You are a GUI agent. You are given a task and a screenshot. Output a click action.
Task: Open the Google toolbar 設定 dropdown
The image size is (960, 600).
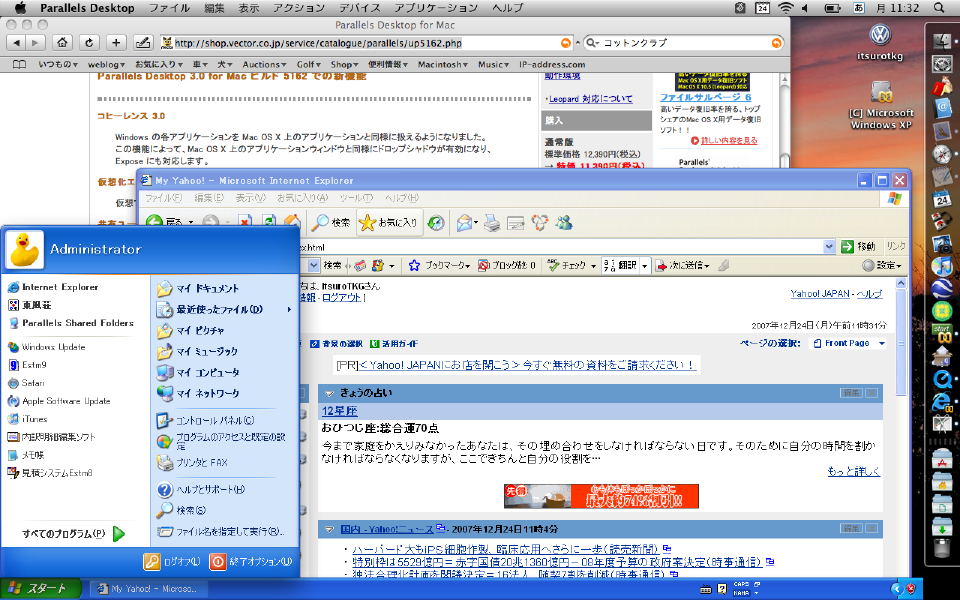(x=882, y=266)
